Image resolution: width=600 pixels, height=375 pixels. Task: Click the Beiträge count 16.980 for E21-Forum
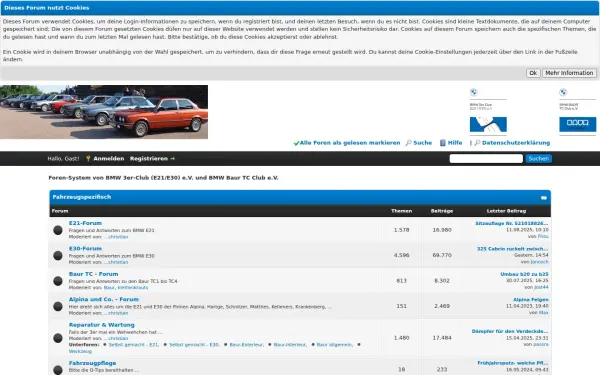click(x=442, y=230)
